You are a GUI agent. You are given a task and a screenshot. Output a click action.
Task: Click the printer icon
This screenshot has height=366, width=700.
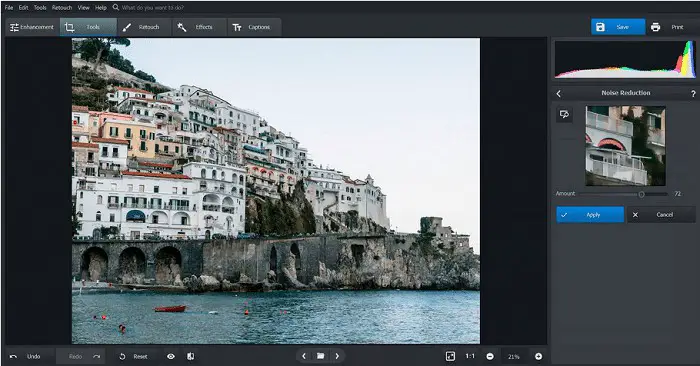click(655, 27)
